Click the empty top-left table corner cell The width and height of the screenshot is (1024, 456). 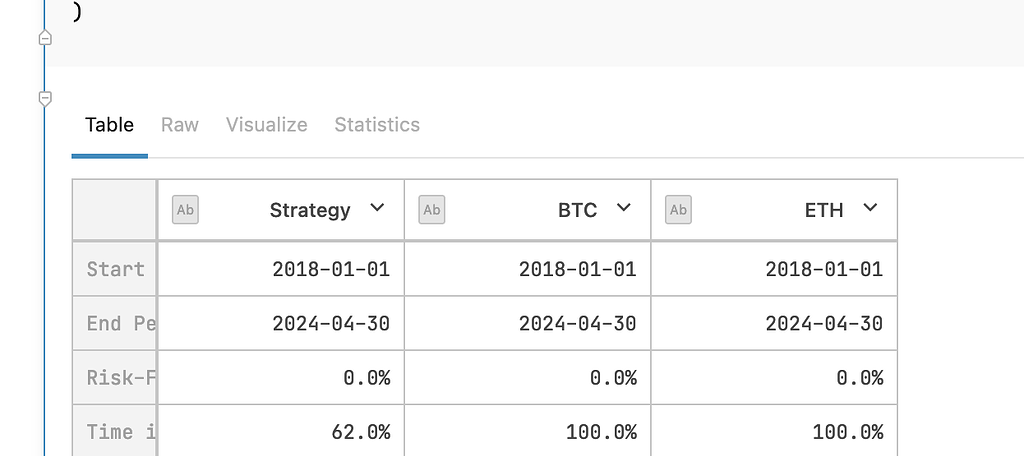point(115,210)
